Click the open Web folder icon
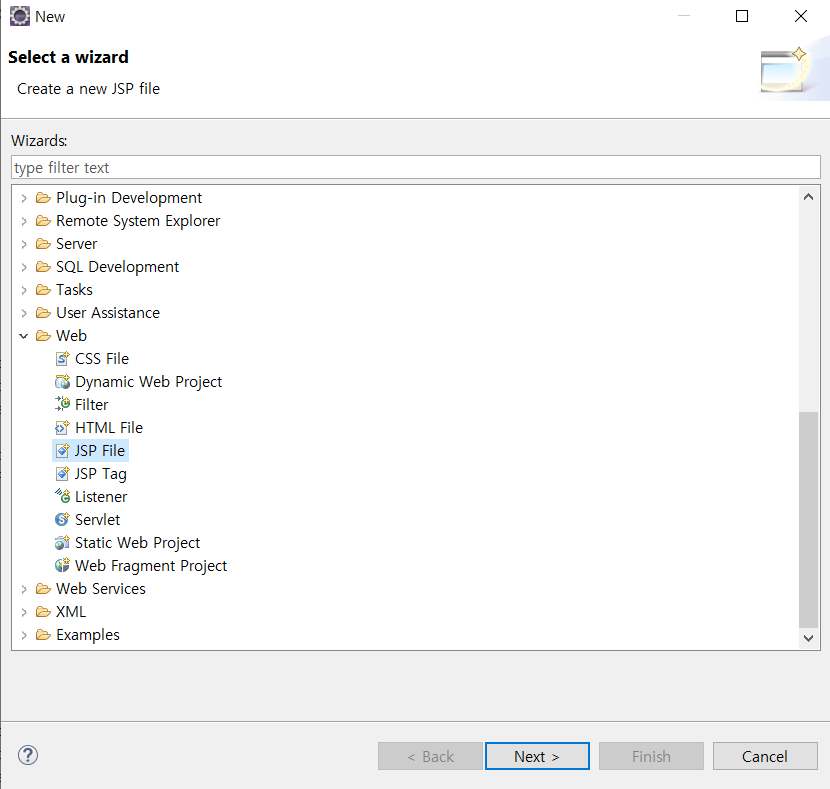 click(43, 335)
